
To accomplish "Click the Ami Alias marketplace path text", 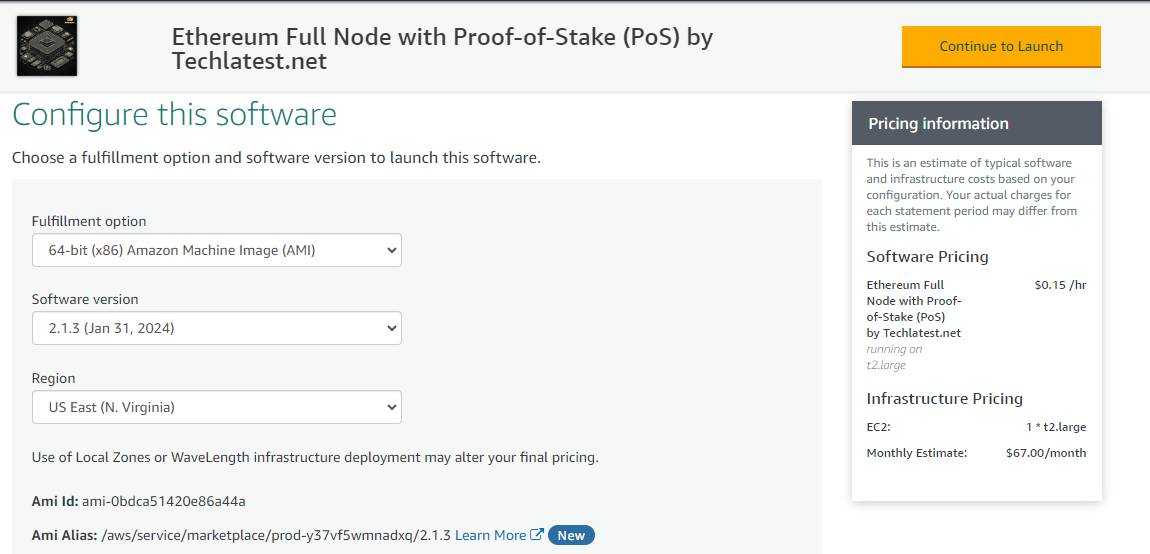I will 276,535.
